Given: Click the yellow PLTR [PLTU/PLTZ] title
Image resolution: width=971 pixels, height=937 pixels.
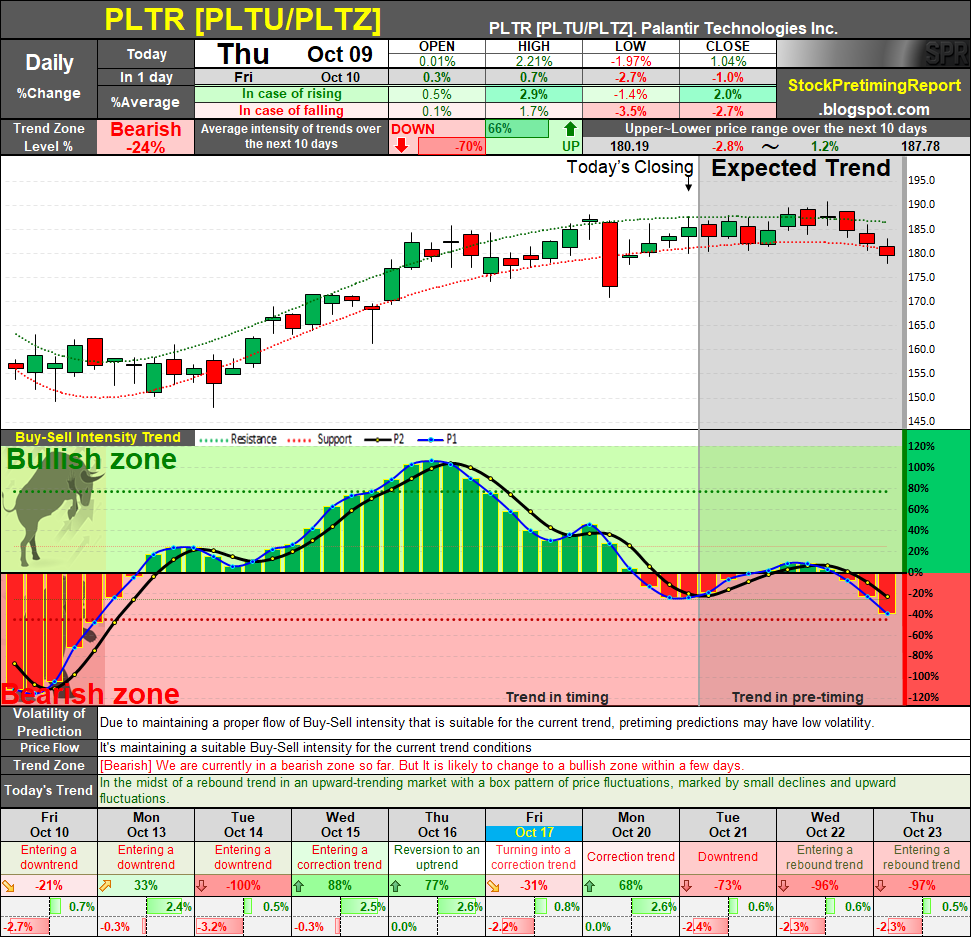Looking at the screenshot, I should click(243, 19).
